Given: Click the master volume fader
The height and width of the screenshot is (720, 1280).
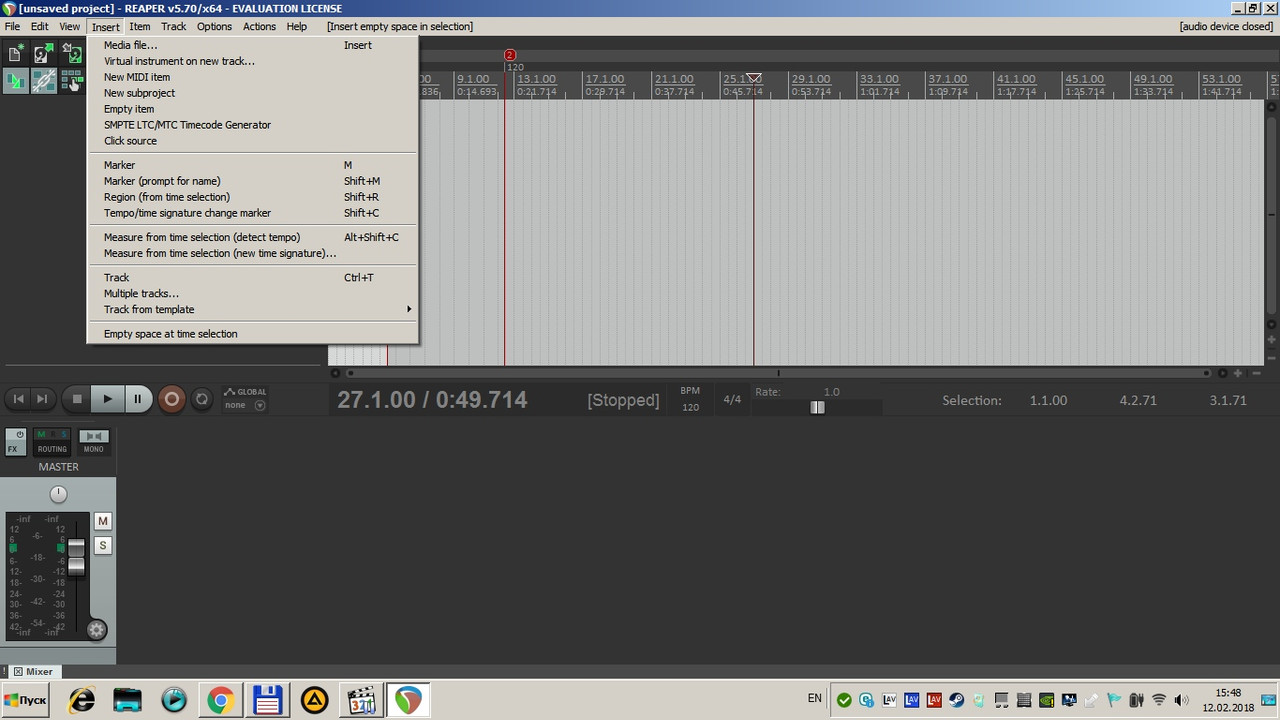Looking at the screenshot, I should (x=76, y=556).
